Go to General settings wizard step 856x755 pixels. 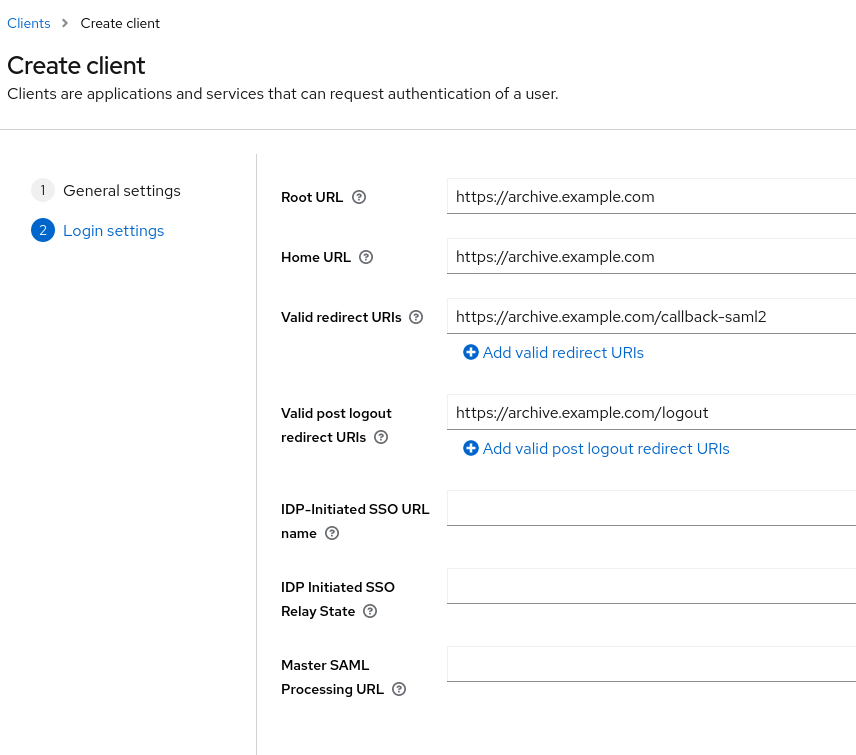(121, 191)
